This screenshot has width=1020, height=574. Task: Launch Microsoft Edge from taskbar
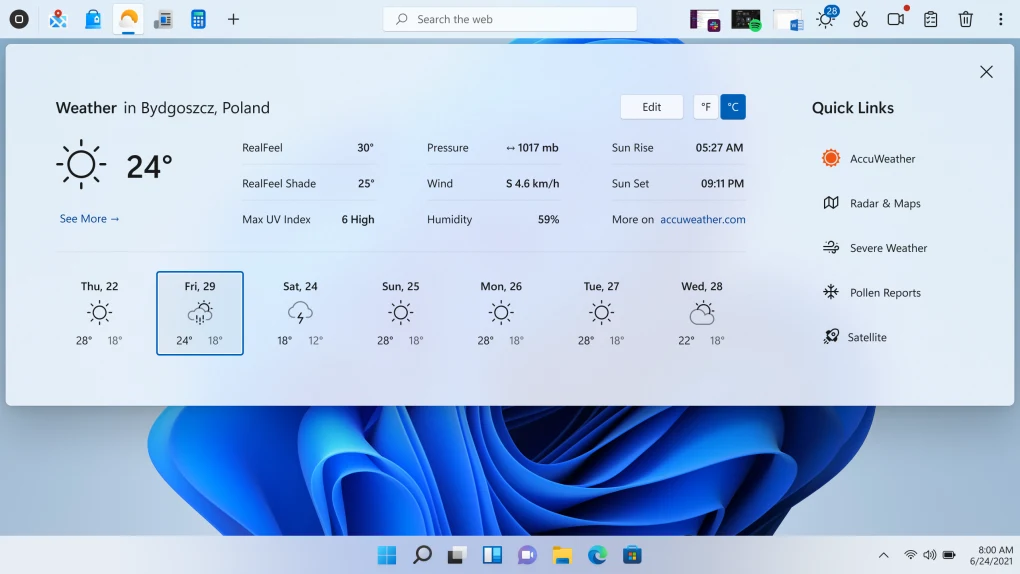[x=597, y=555]
